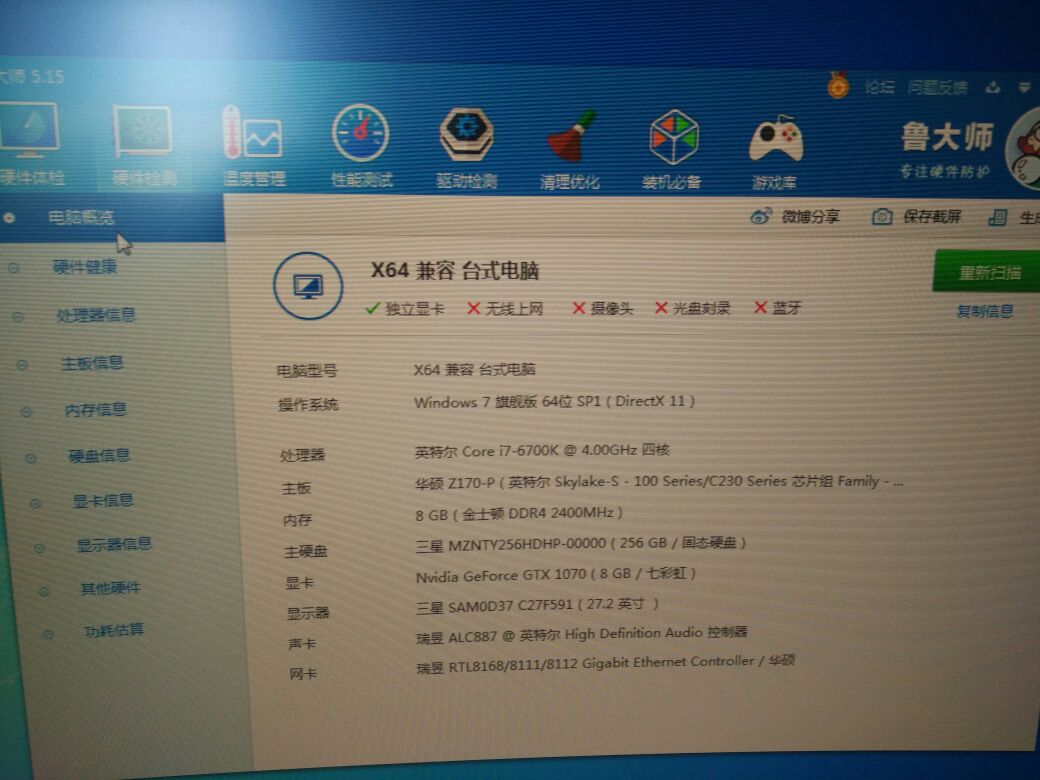This screenshot has height=780, width=1040.
Task: Select 硬件健康 sidebar item
Action: click(x=85, y=267)
